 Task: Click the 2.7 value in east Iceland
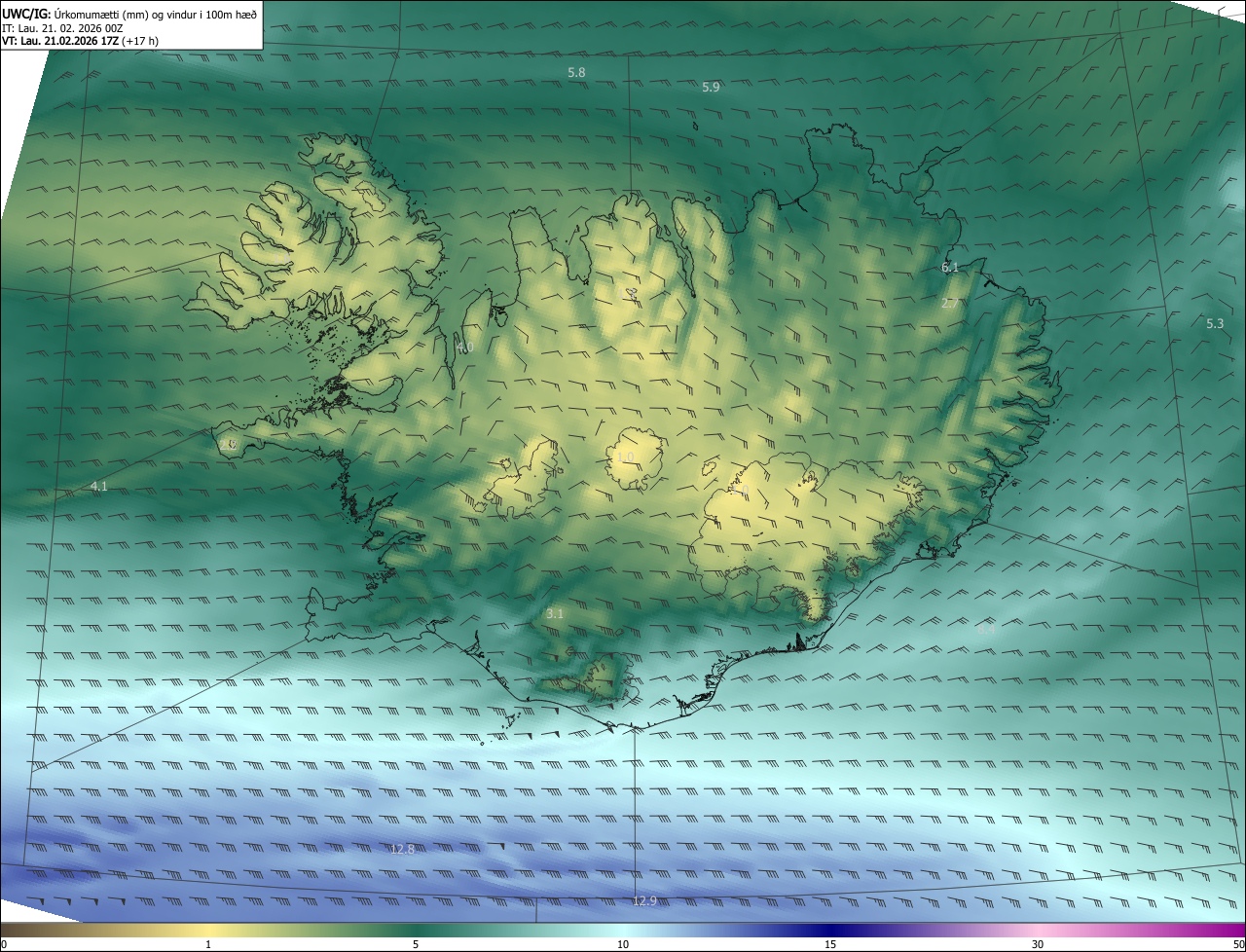click(x=950, y=304)
